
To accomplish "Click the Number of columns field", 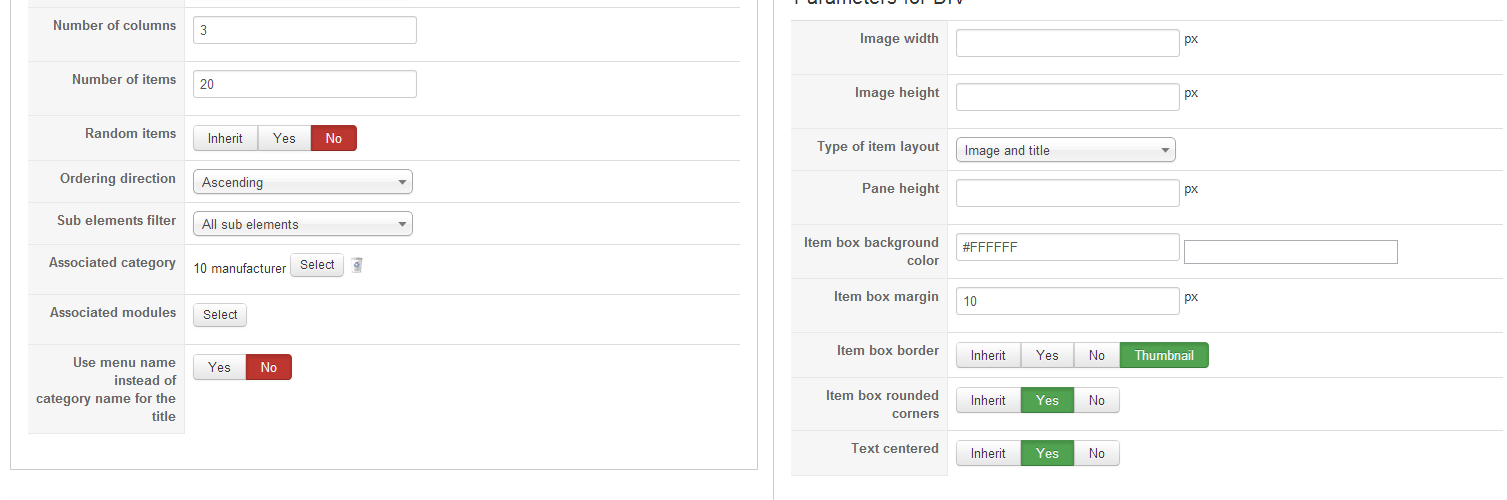I will pyautogui.click(x=304, y=31).
